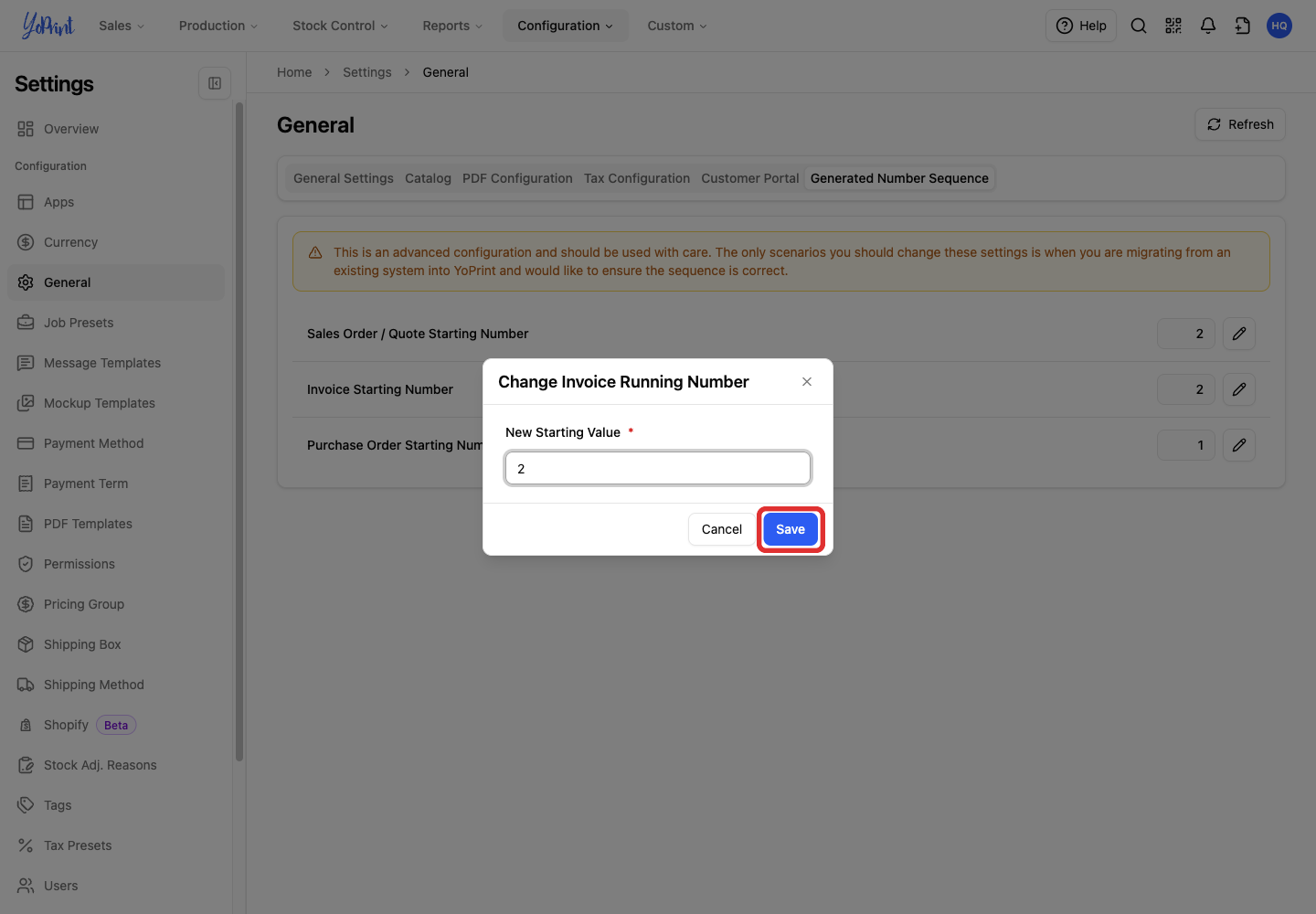Screen dimensions: 1316x914
Task: Open Apps settings page
Action: click(116, 202)
